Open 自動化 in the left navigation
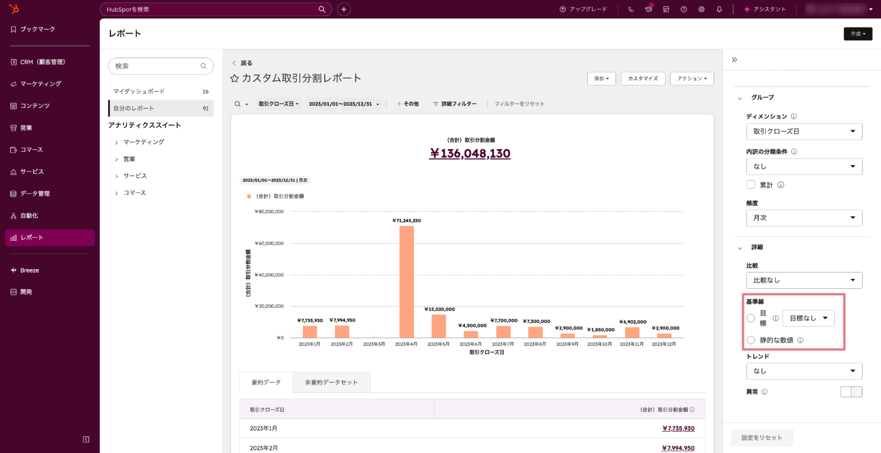Screen dimensions: 881x453 pyautogui.click(x=29, y=215)
